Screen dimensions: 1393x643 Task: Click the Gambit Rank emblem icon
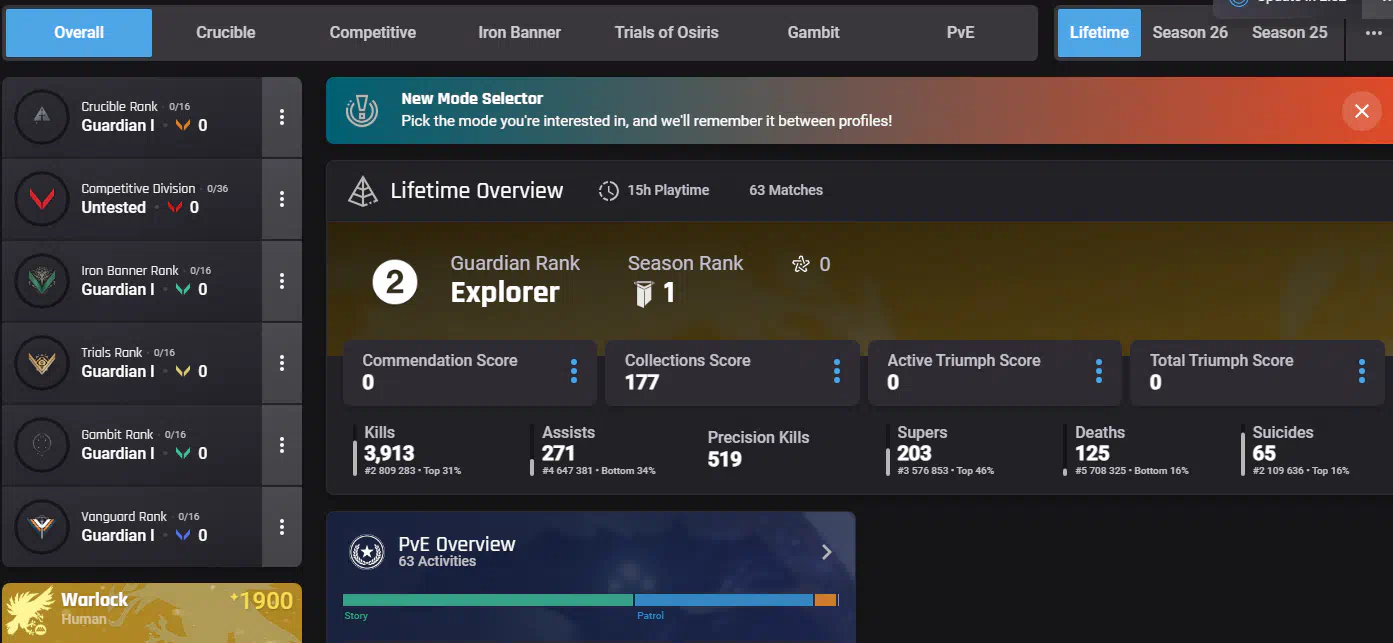(x=42, y=444)
